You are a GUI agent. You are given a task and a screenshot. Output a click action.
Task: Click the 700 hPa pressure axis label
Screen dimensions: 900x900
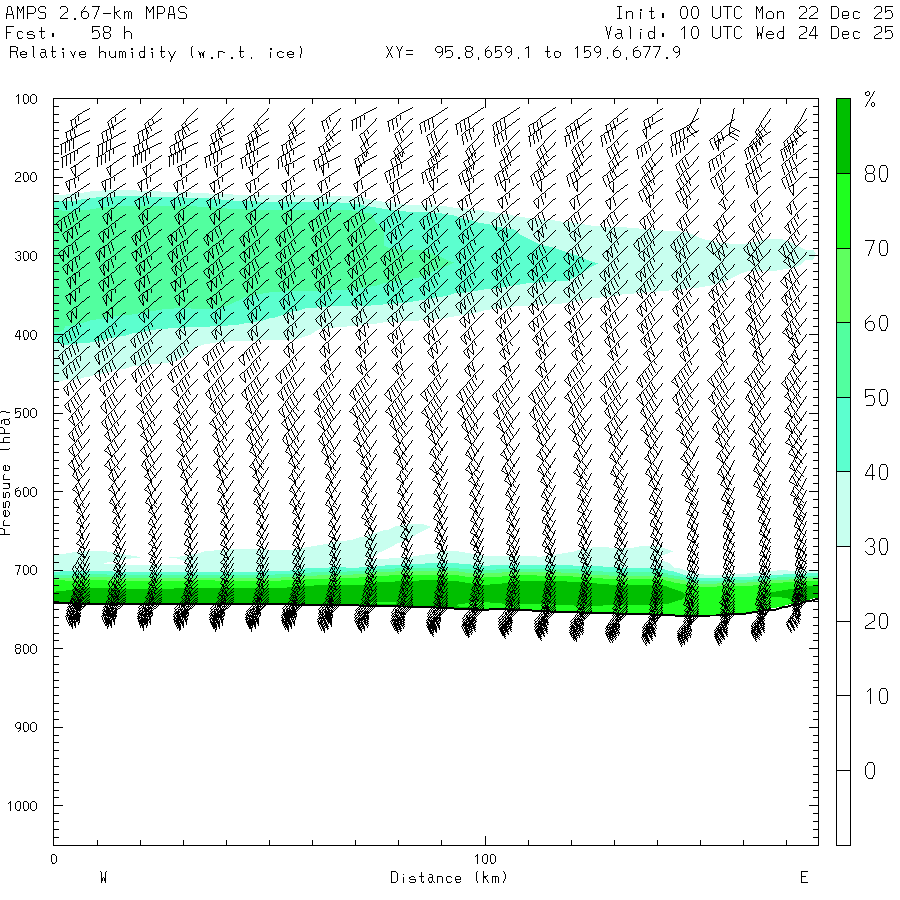pyautogui.click(x=26, y=571)
